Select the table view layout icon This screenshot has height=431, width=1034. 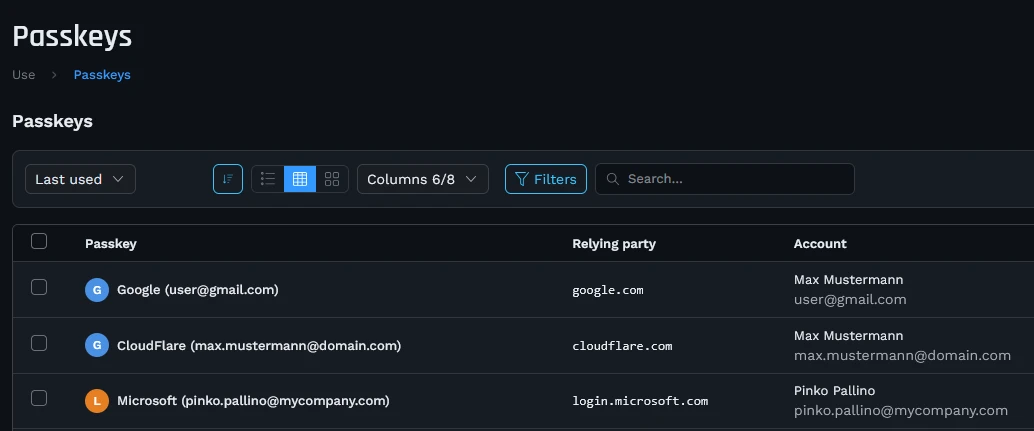[x=300, y=179]
